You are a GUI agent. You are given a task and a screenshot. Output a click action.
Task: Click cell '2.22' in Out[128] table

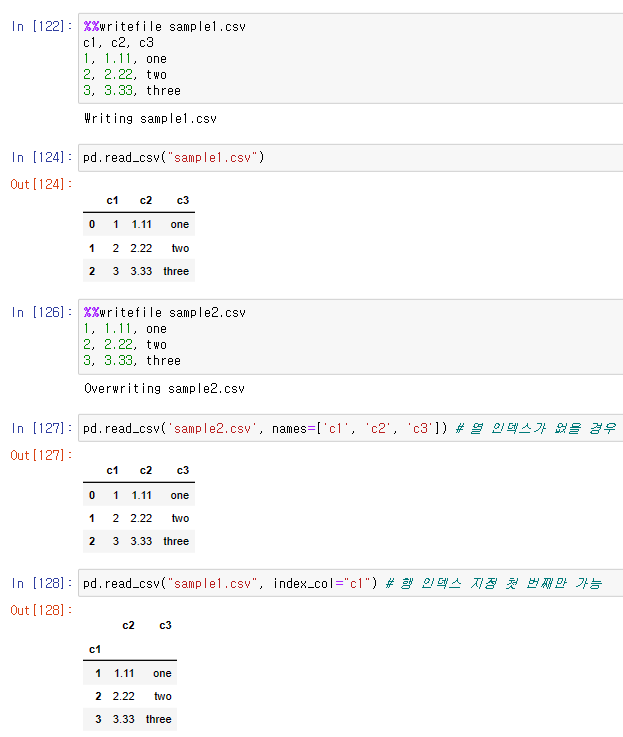124,697
